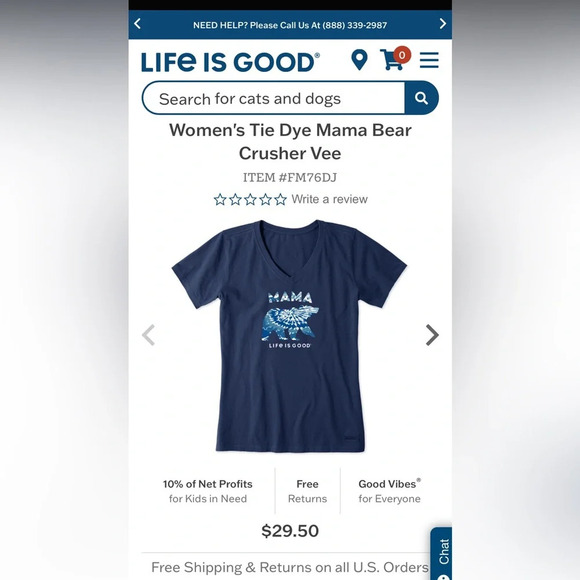Click '10% of Net Profits for Kids in Need'

208,491
